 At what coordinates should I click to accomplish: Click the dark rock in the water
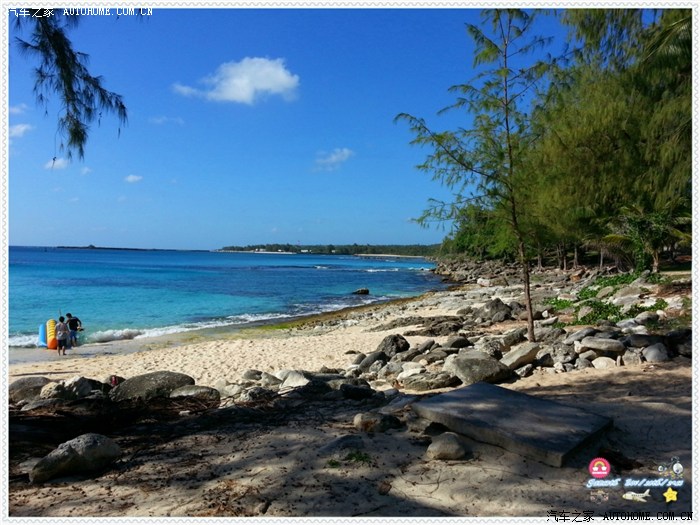tap(360, 292)
